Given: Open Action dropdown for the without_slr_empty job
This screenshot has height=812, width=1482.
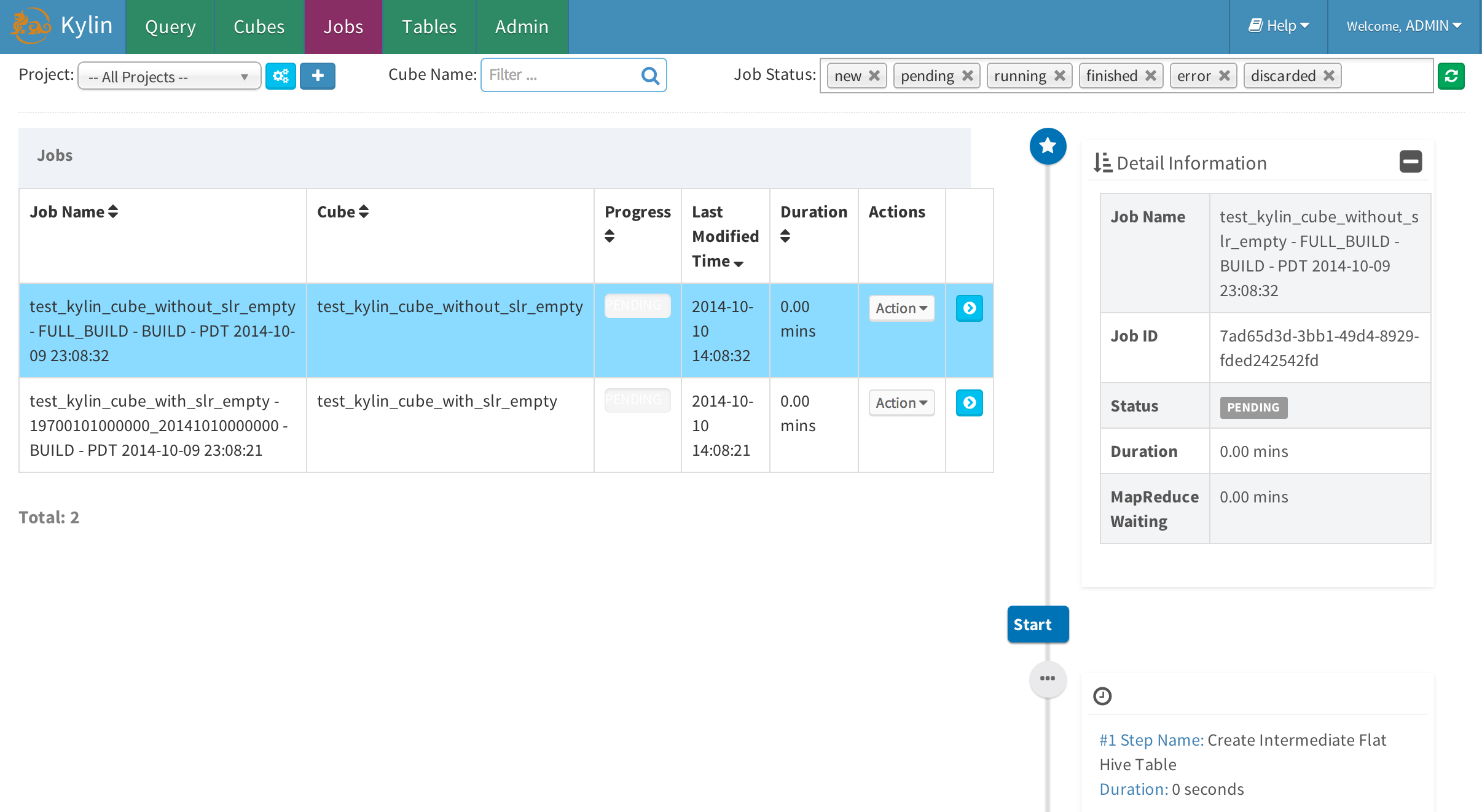Looking at the screenshot, I should pos(901,308).
